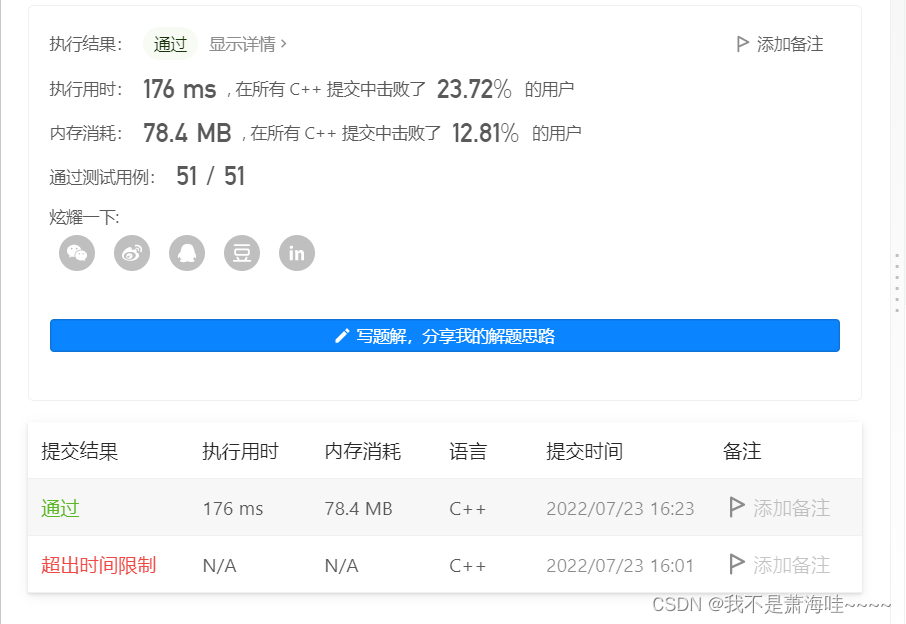Click the 执行用时 column header
Screen dimensions: 906x624
click(x=240, y=451)
